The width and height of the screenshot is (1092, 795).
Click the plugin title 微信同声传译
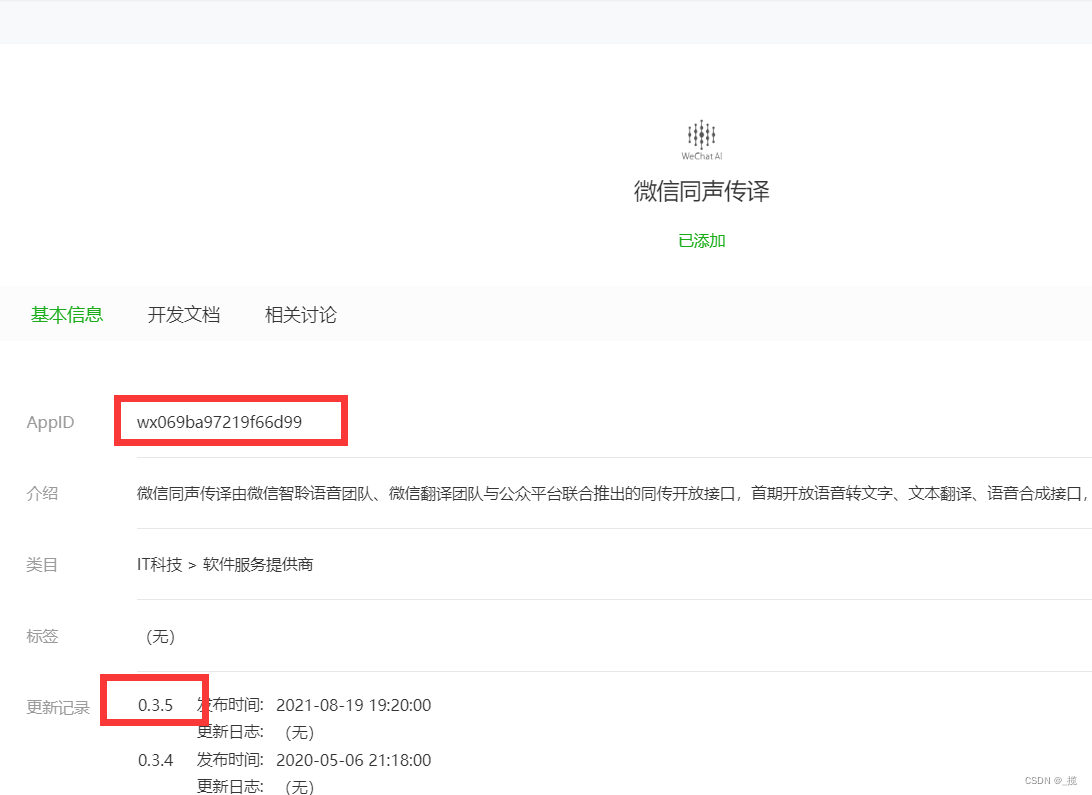(x=701, y=191)
